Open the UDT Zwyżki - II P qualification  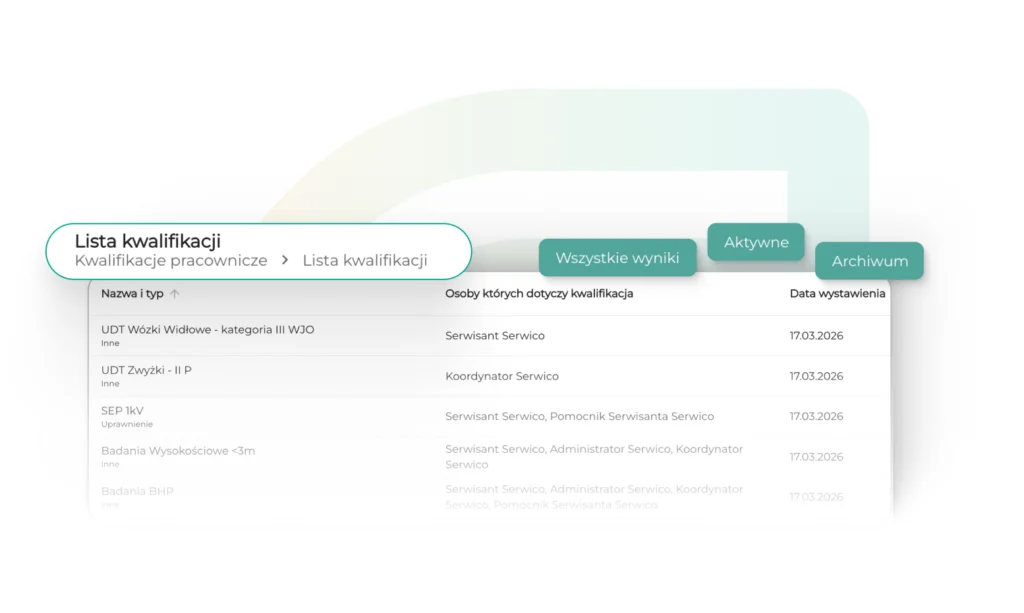[146, 370]
